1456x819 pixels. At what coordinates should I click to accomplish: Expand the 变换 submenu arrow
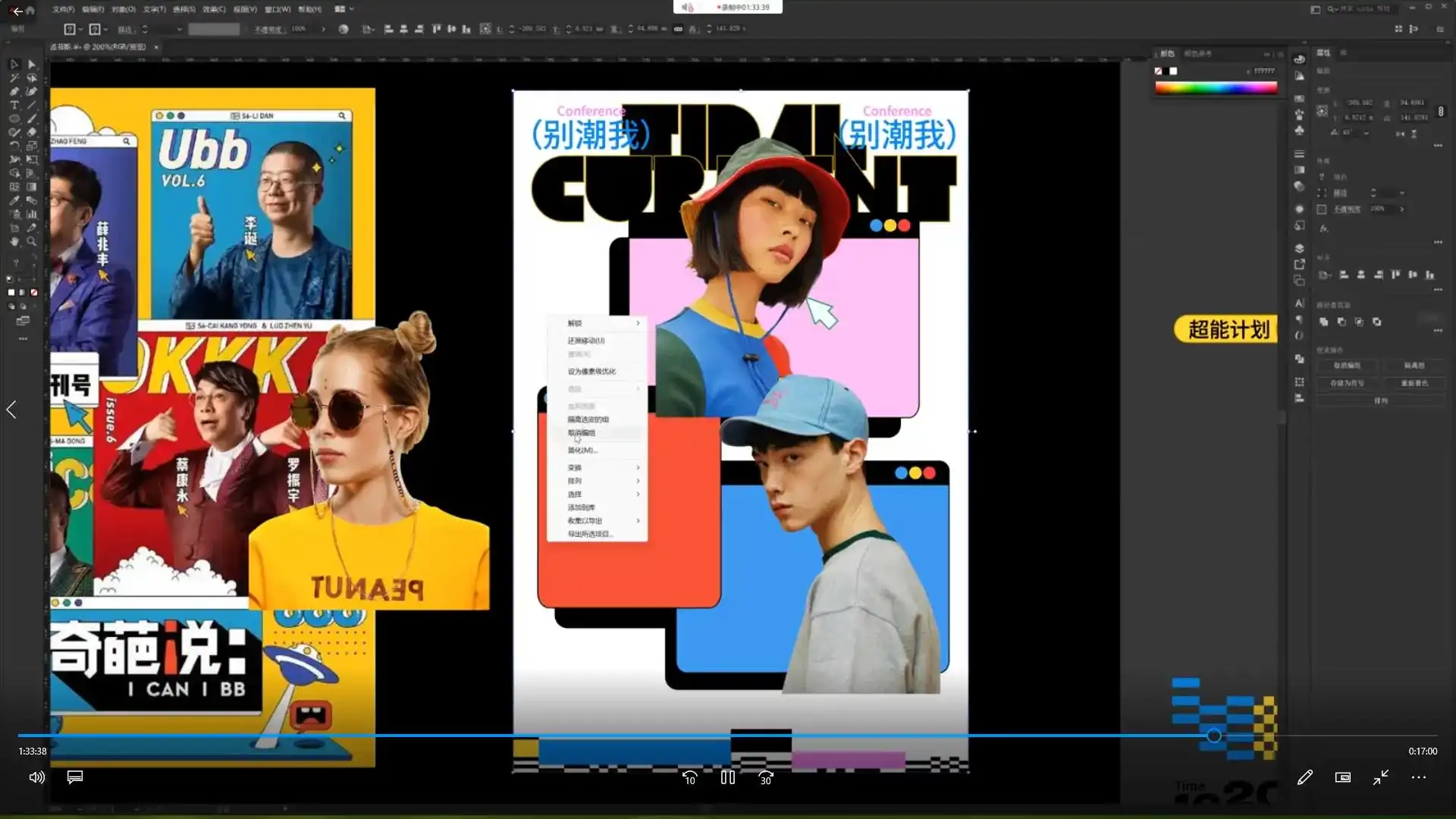point(638,467)
